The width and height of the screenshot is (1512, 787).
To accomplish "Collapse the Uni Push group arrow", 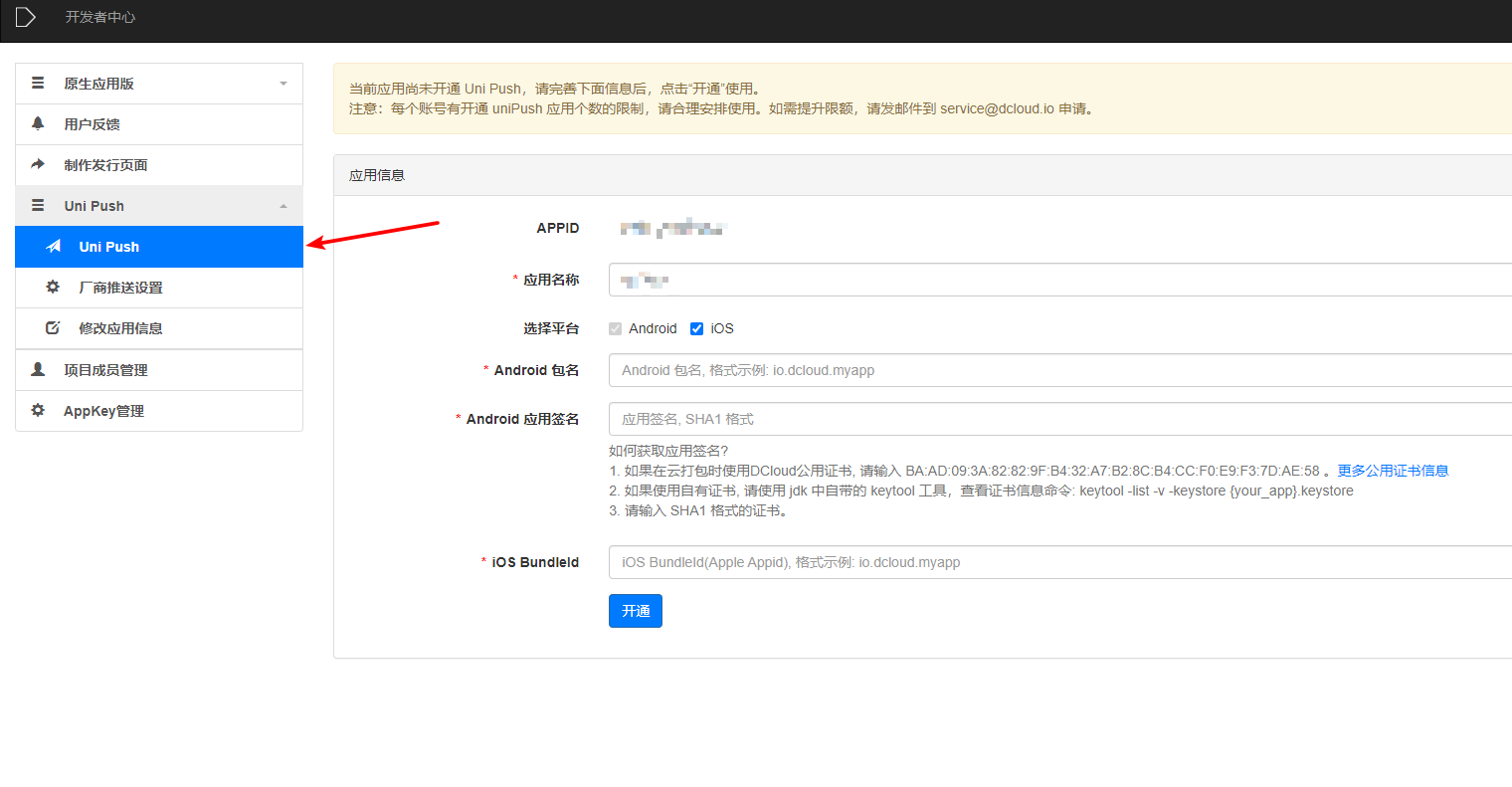I will (283, 206).
